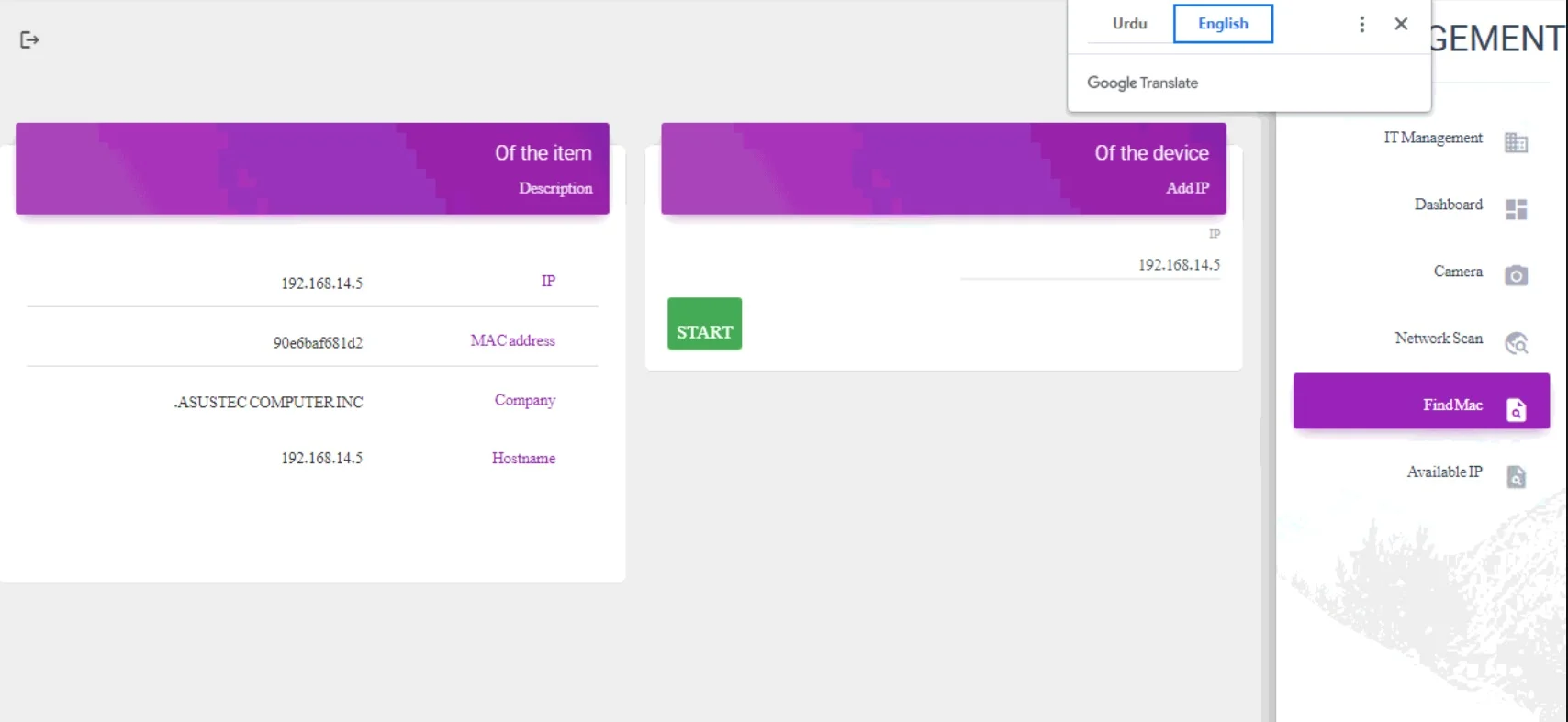This screenshot has width=1568, height=722.
Task: Close the Google Translate popup
Action: [x=1401, y=24]
